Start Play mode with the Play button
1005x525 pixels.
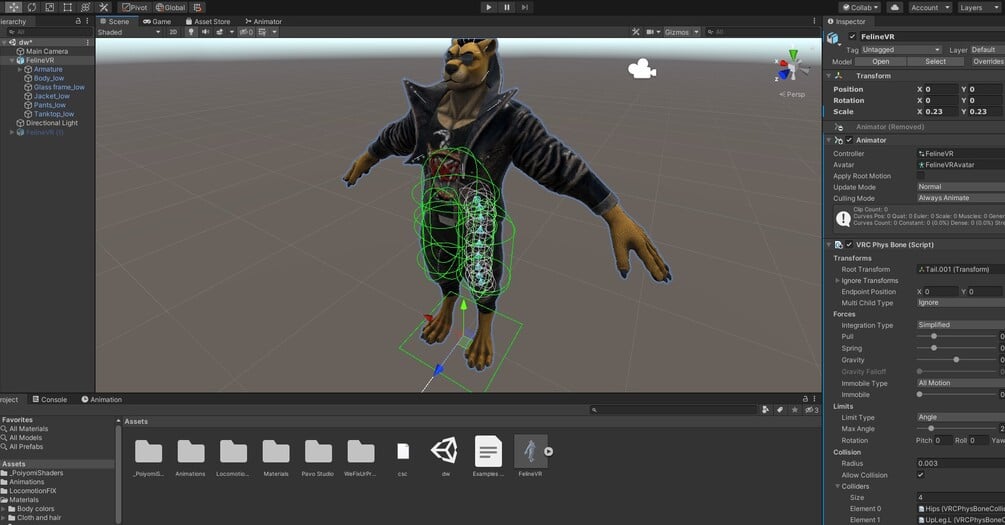[488, 7]
